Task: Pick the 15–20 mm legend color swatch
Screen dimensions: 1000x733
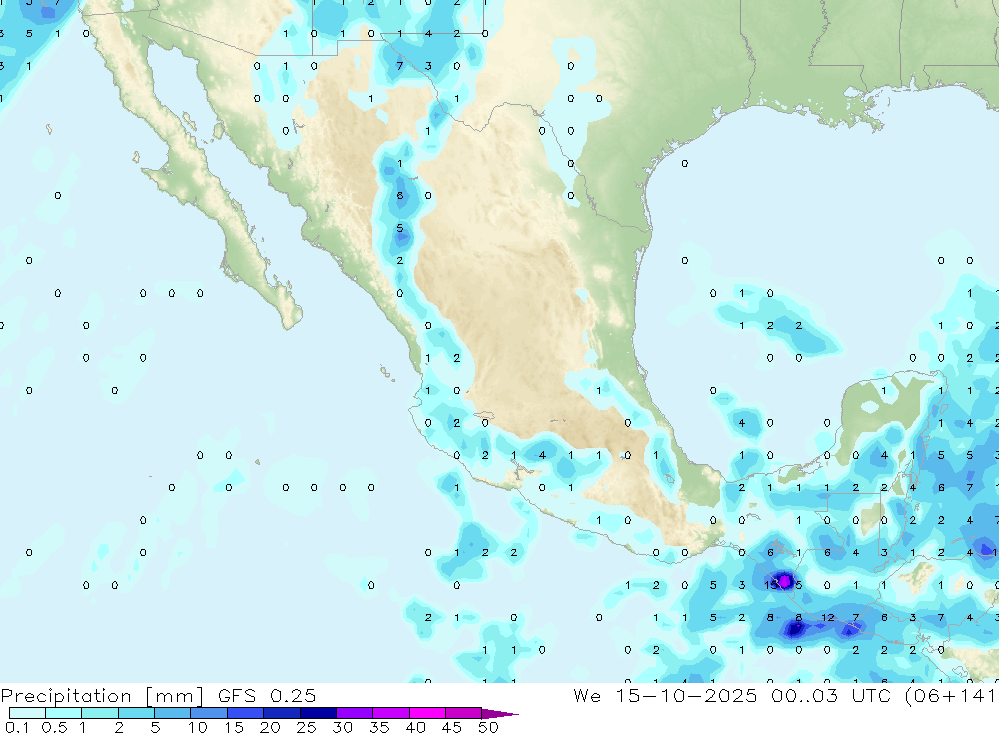Action: click(x=246, y=713)
